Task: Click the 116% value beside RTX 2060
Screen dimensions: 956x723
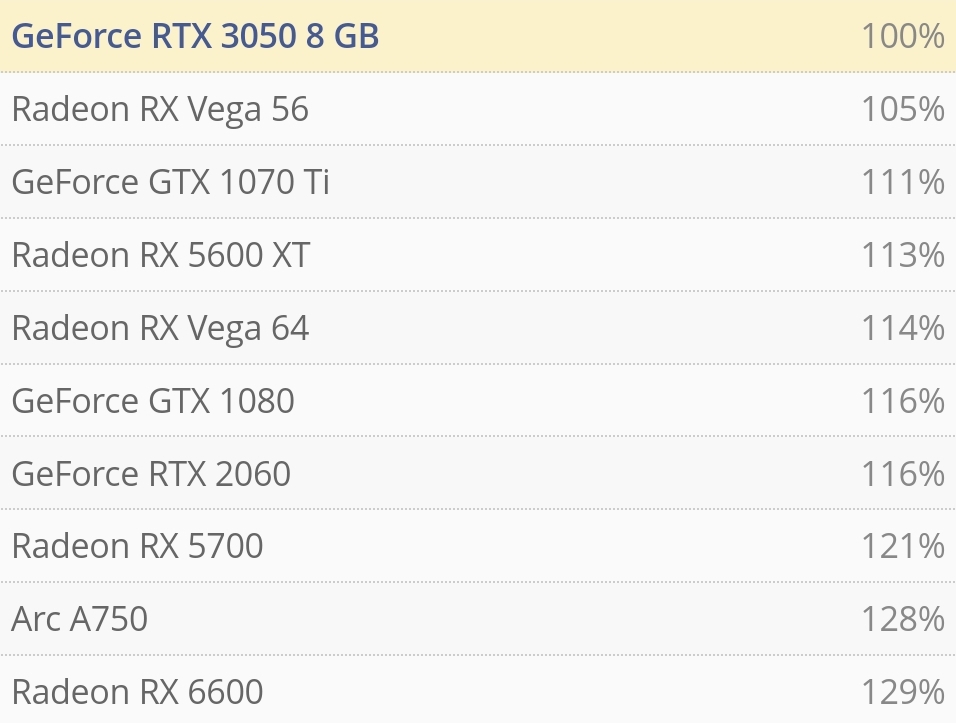Action: pos(902,473)
